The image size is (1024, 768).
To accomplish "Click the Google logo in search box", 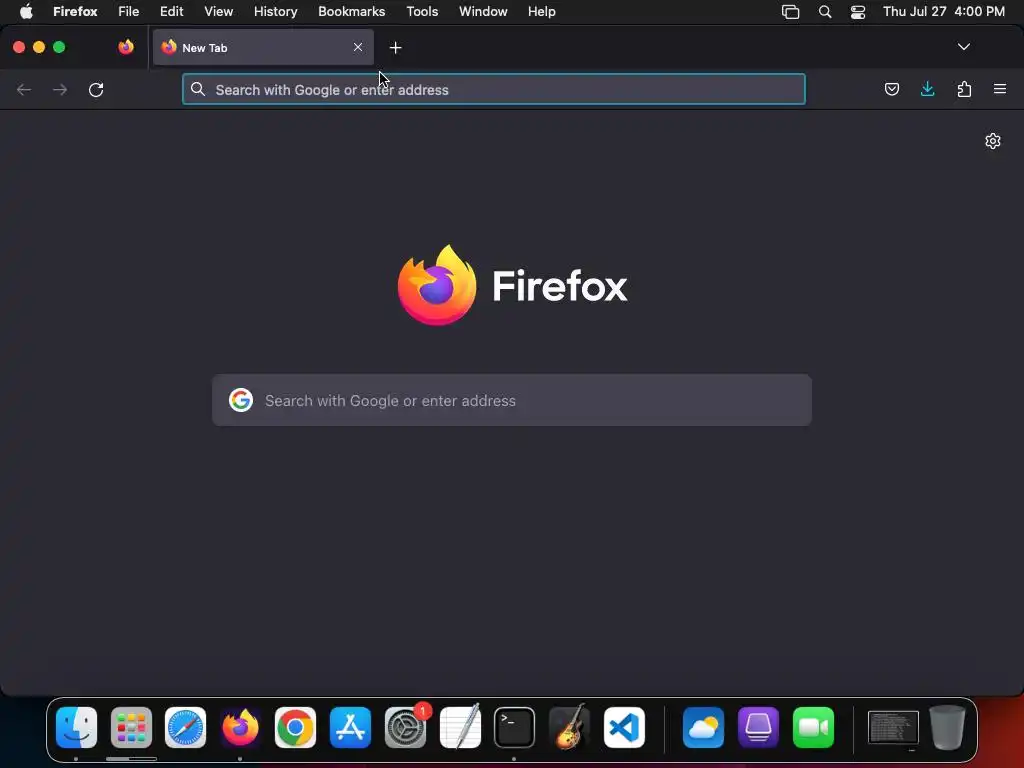I will point(241,400).
